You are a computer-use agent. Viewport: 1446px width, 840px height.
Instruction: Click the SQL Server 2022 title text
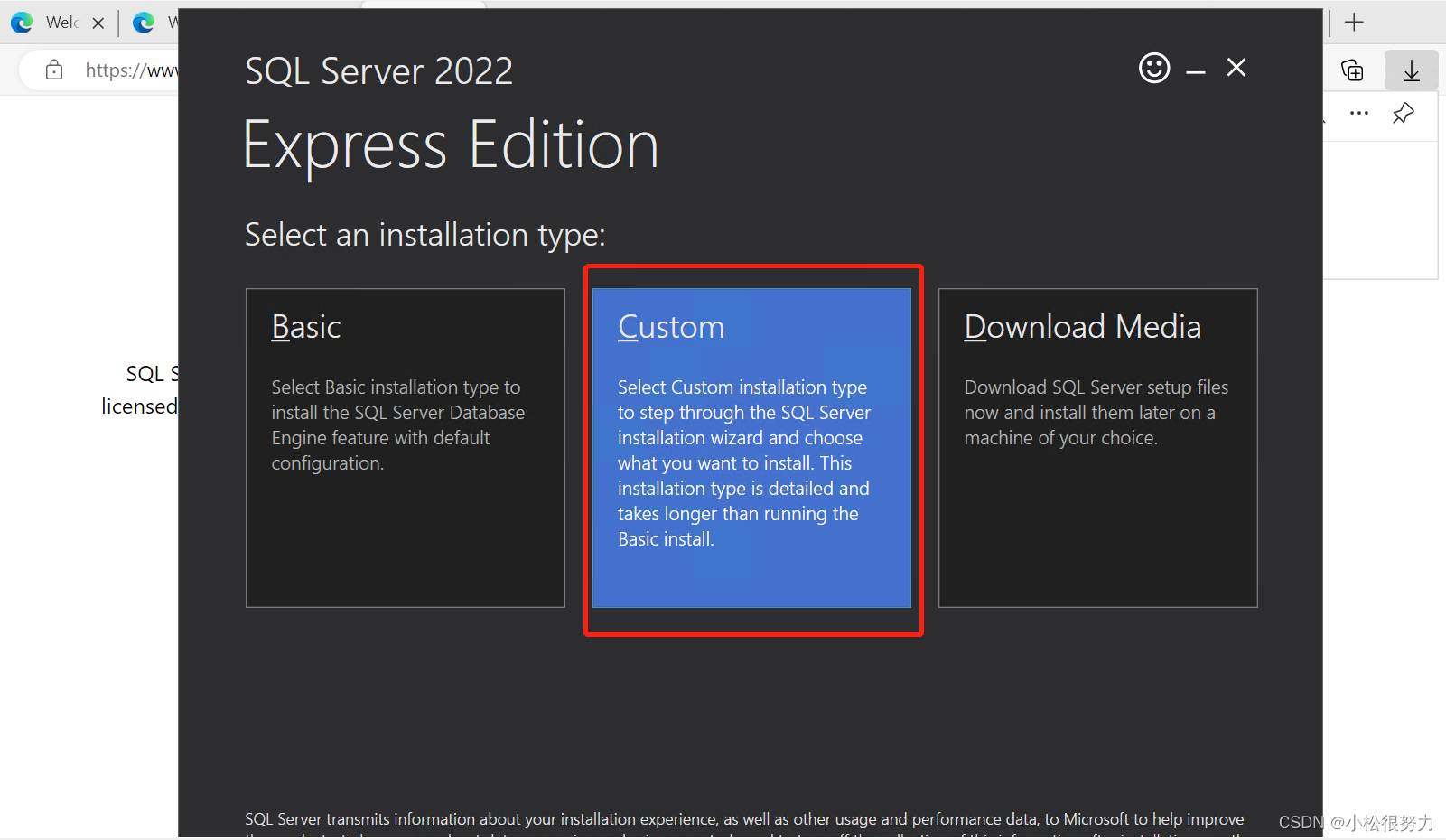click(378, 71)
